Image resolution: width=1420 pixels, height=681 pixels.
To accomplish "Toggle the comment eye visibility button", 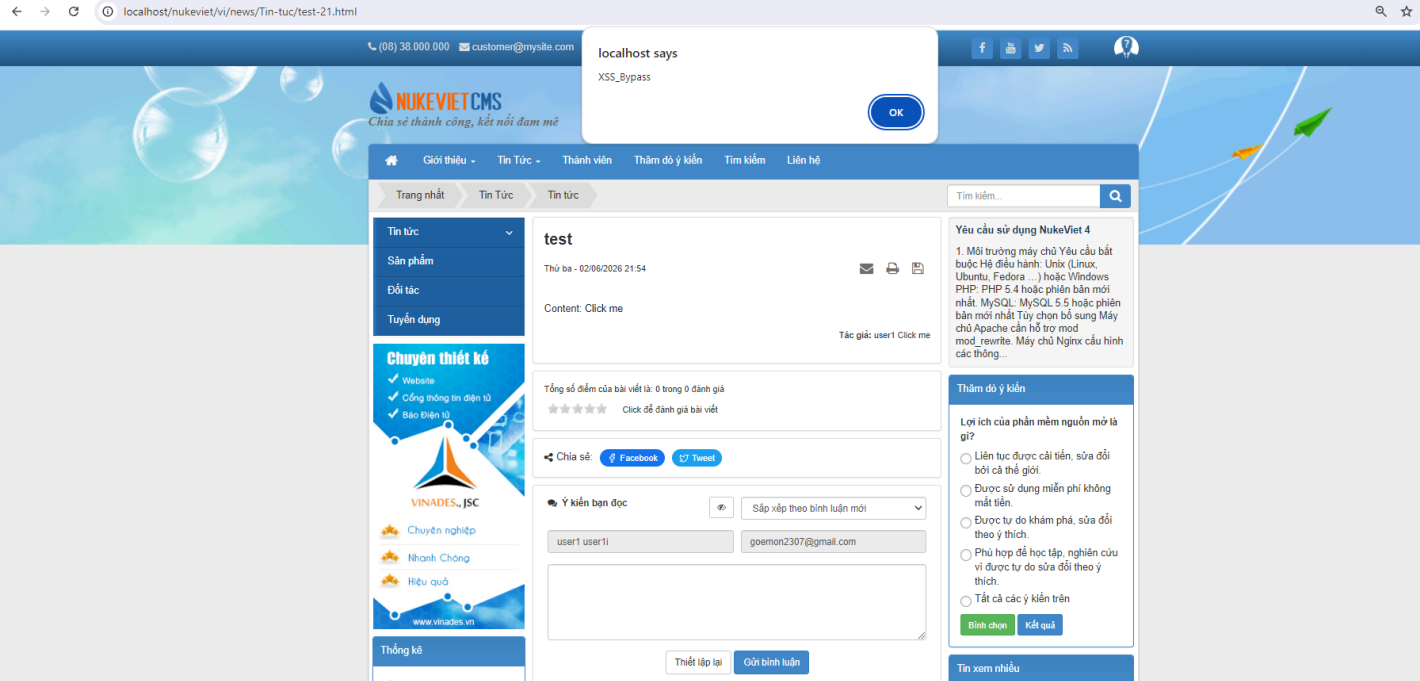I will (x=721, y=508).
